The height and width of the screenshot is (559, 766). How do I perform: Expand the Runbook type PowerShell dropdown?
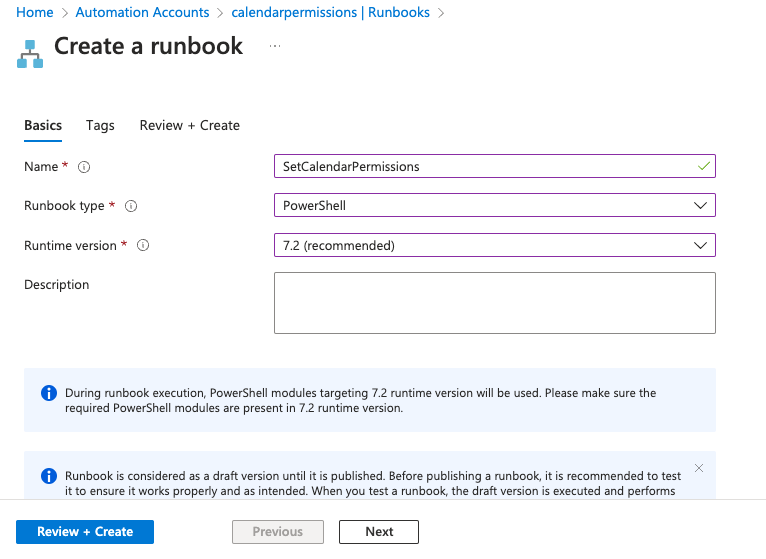(494, 206)
